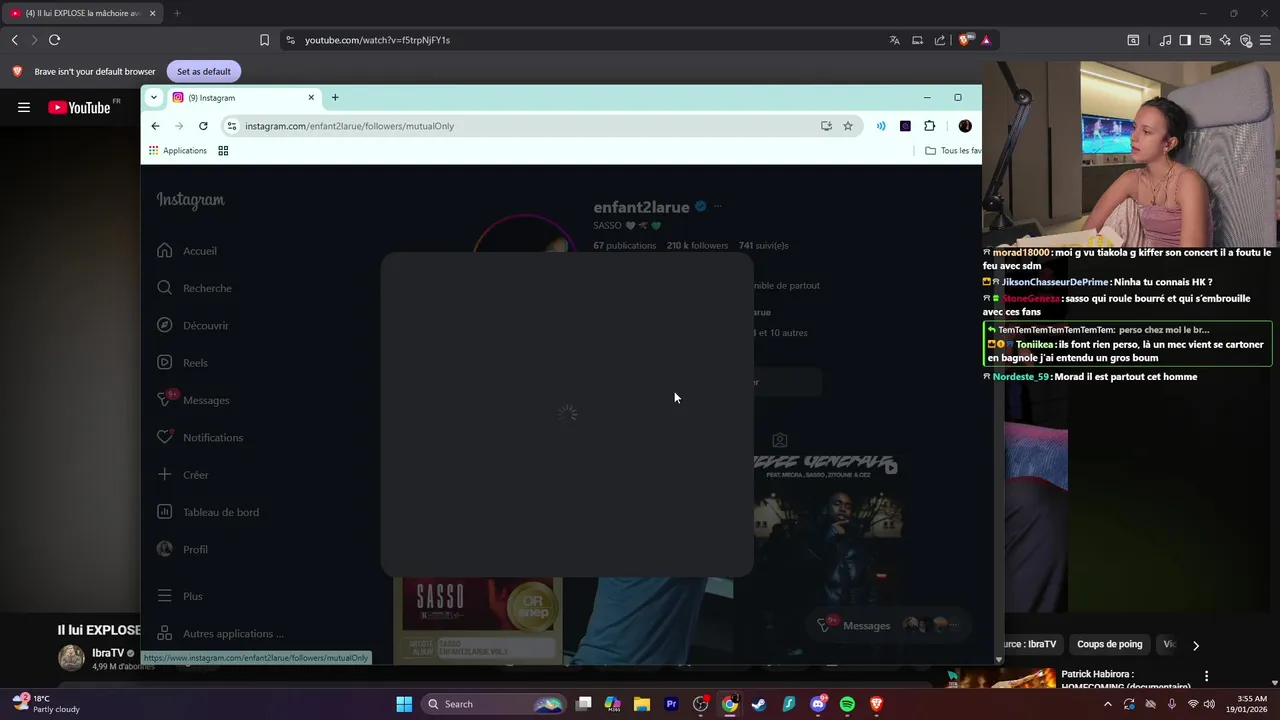Click taskbar Search box
Image resolution: width=1280 pixels, height=720 pixels.
pos(495,704)
